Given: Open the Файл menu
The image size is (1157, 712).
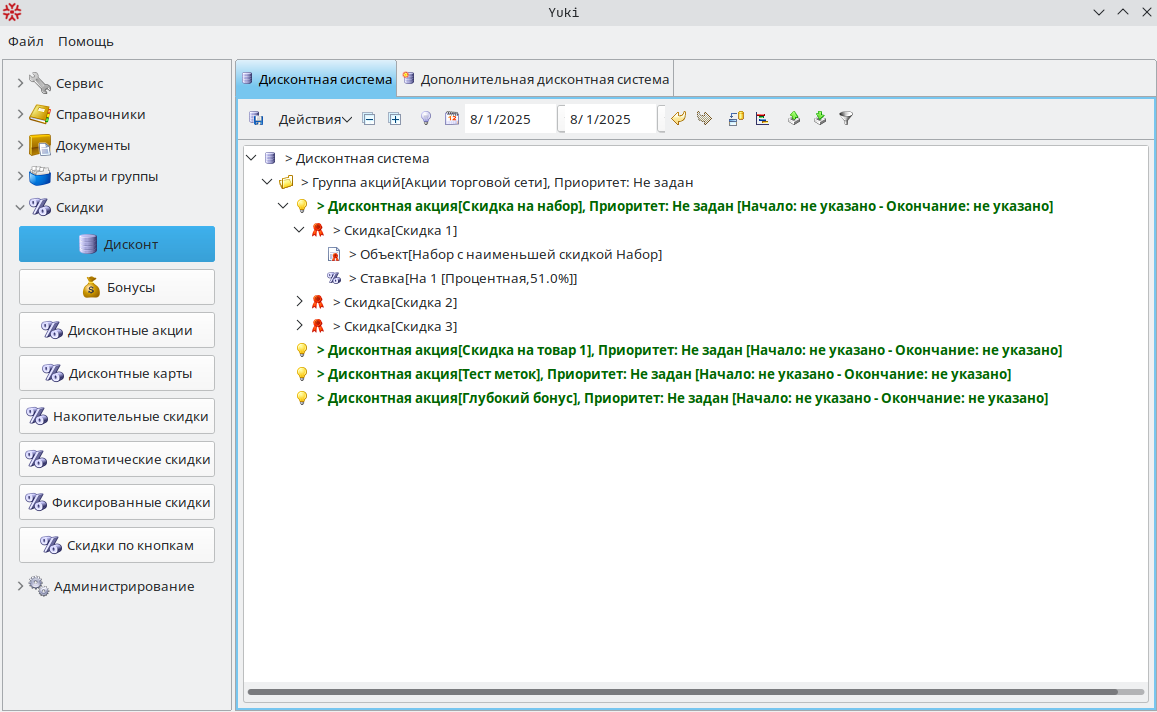Looking at the screenshot, I should (x=25, y=42).
